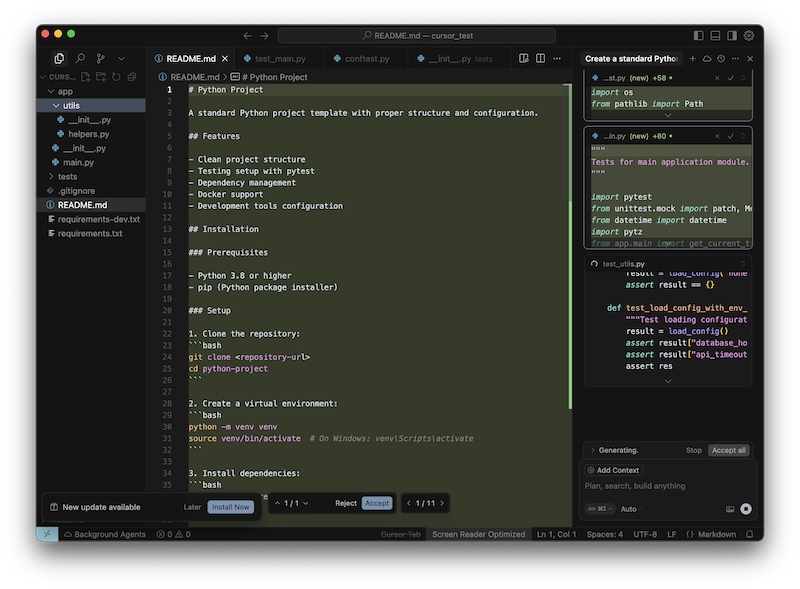Split the editor to the right
This screenshot has width=800, height=589.
click(x=540, y=58)
